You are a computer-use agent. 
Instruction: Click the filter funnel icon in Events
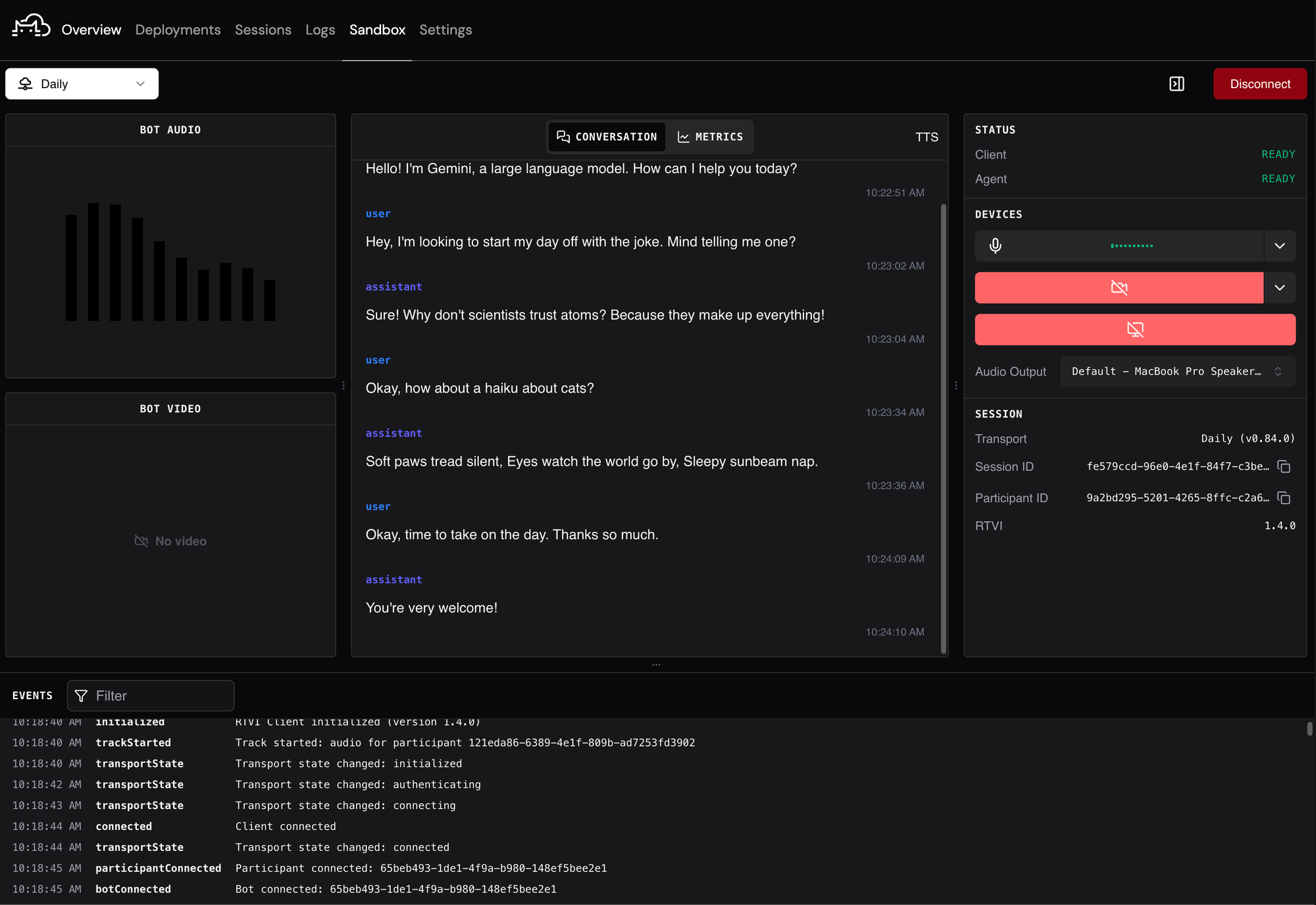pos(82,696)
